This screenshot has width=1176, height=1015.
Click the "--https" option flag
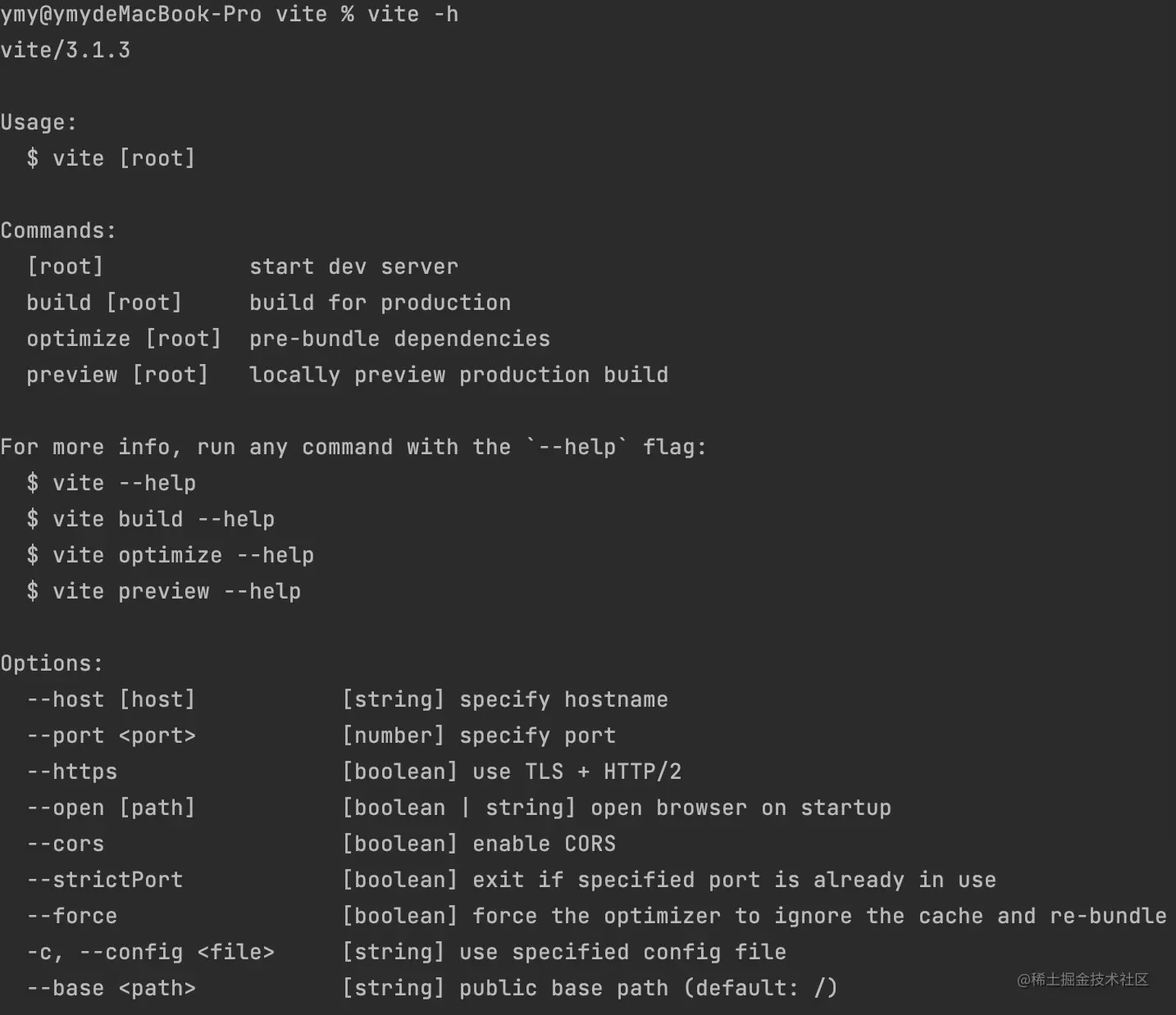tap(72, 772)
